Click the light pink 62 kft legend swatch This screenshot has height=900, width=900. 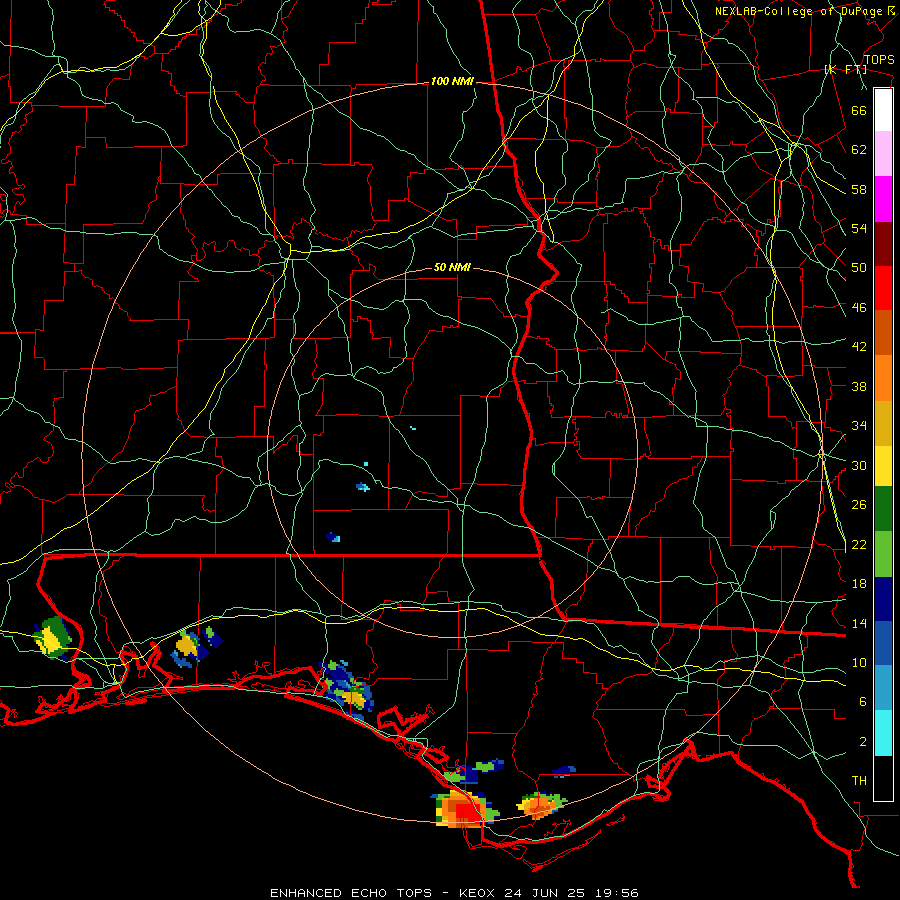[x=883, y=154]
